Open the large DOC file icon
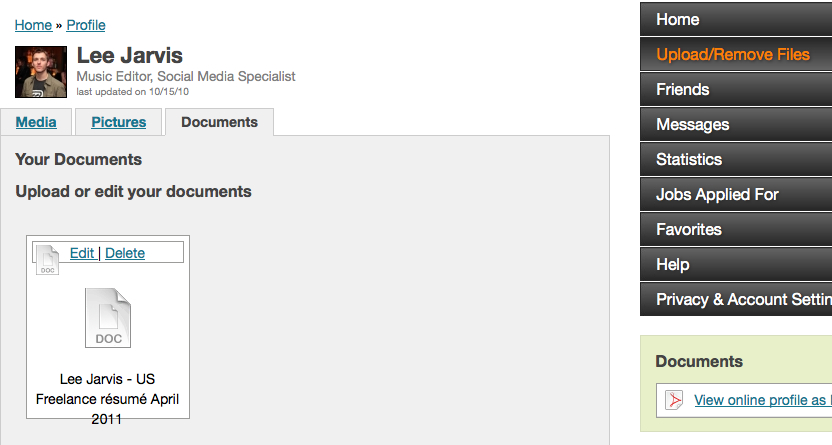 [x=108, y=318]
